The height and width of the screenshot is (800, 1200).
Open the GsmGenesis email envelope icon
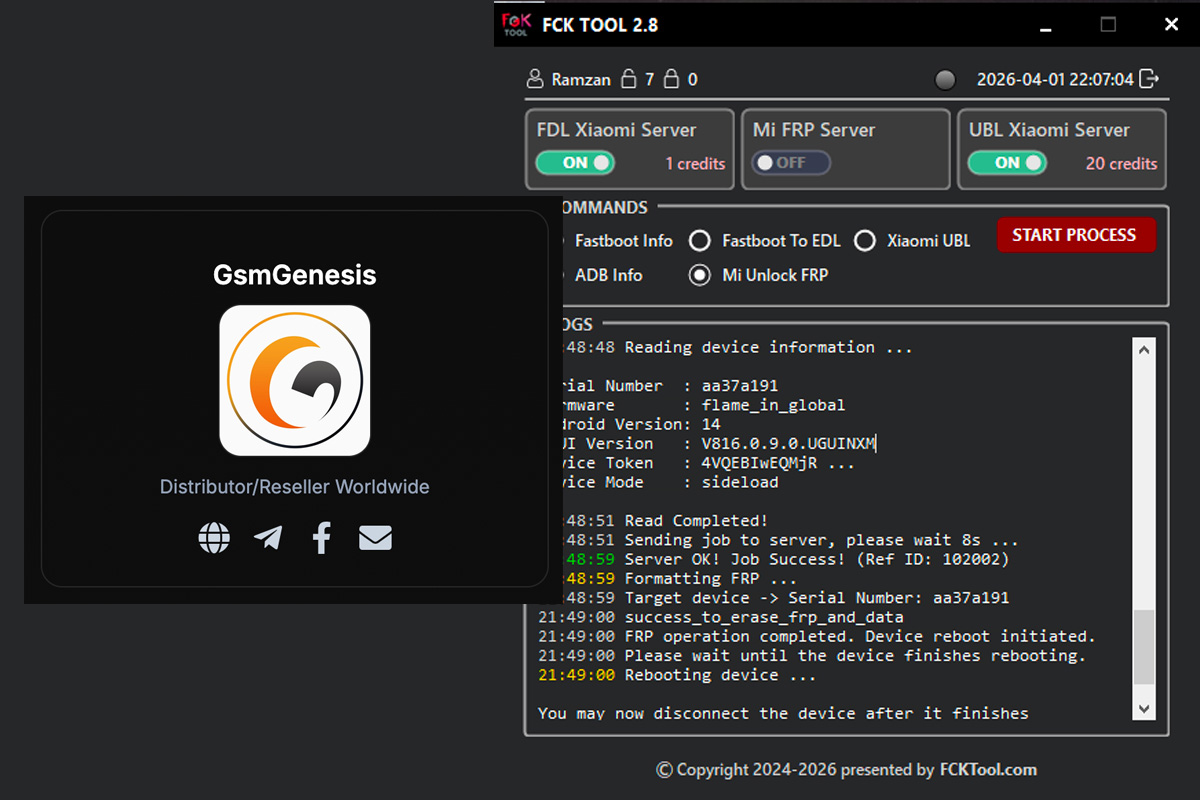pos(375,538)
